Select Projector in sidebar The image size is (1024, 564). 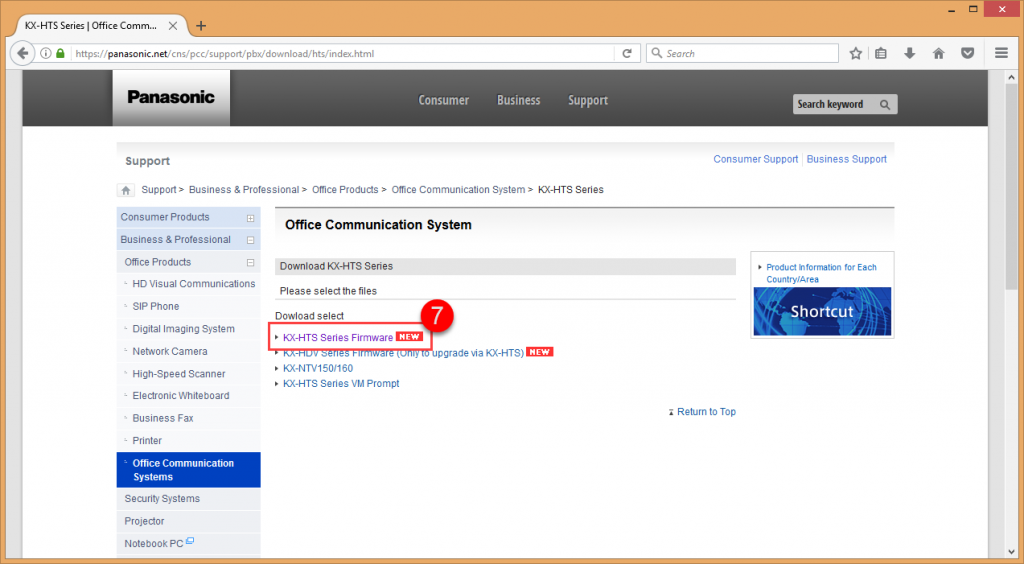click(144, 522)
